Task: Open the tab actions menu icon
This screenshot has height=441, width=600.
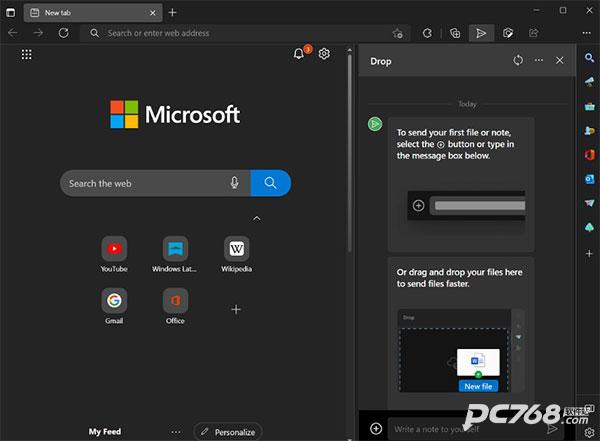Action: point(10,13)
